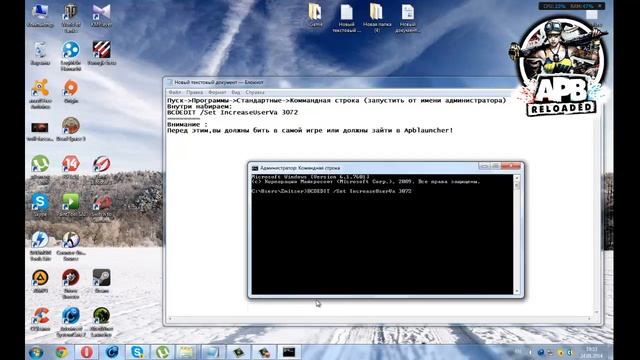Click the Windows Start orb
Screen dimensions: 640x360
[36, 352]
